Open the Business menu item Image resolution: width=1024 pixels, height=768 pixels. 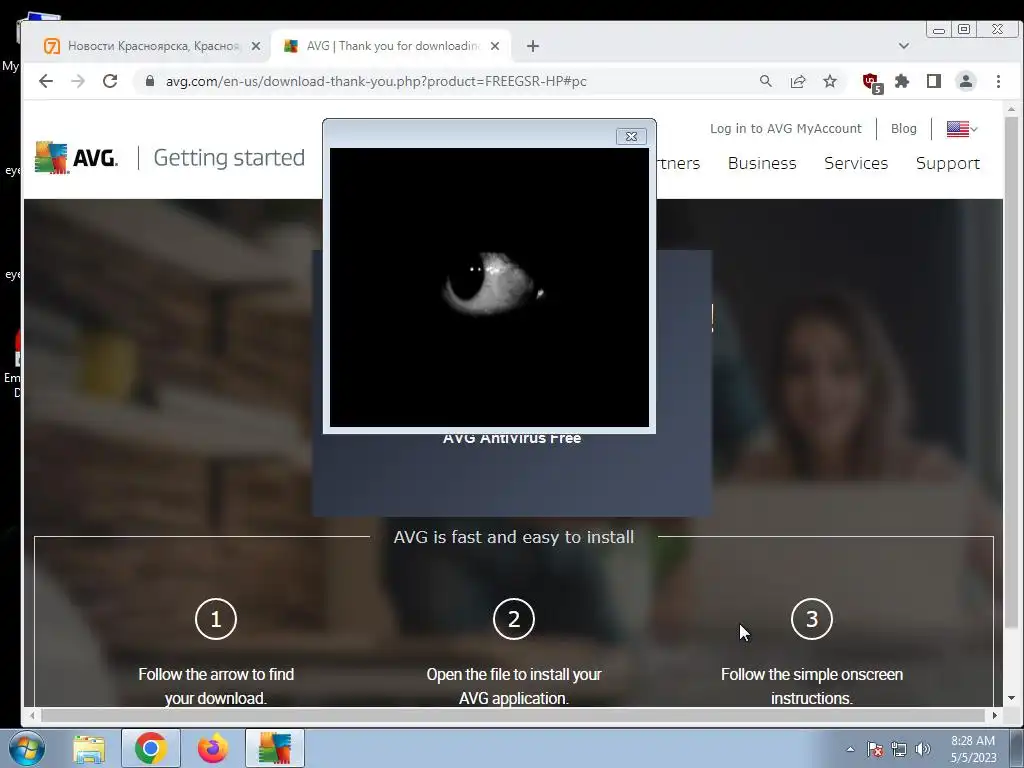(762, 163)
